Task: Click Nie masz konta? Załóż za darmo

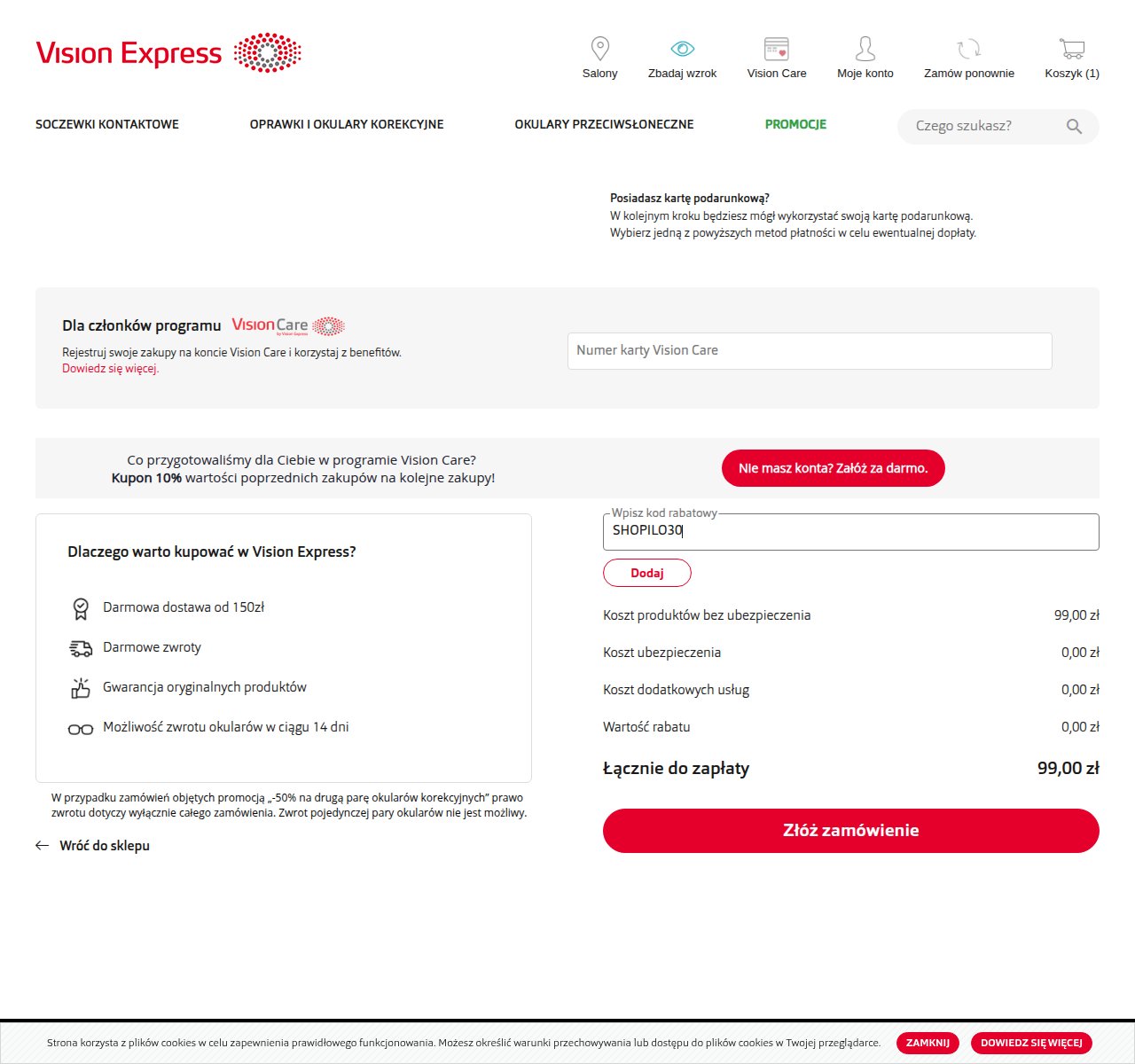Action: [834, 468]
